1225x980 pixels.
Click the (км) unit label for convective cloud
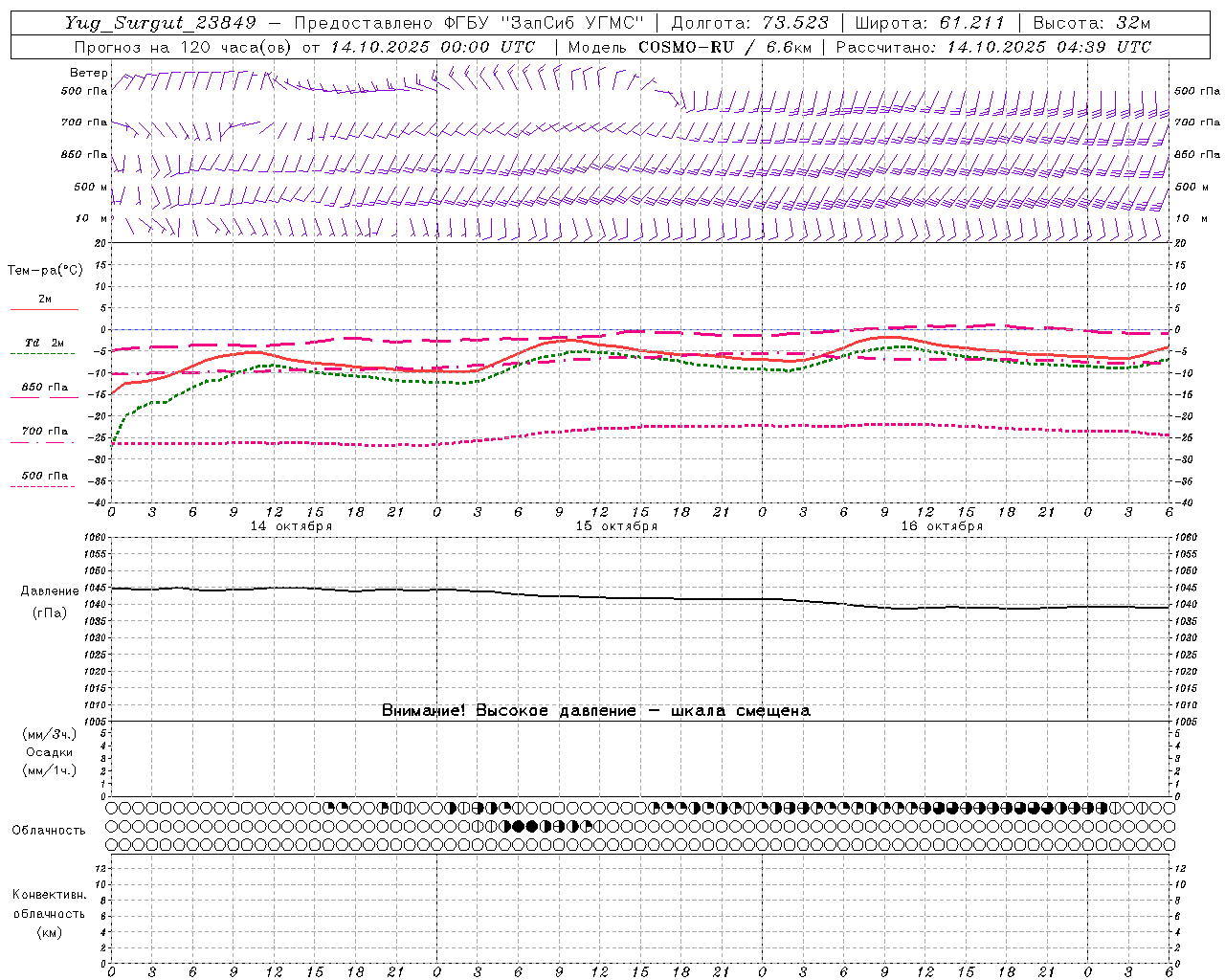[50, 932]
